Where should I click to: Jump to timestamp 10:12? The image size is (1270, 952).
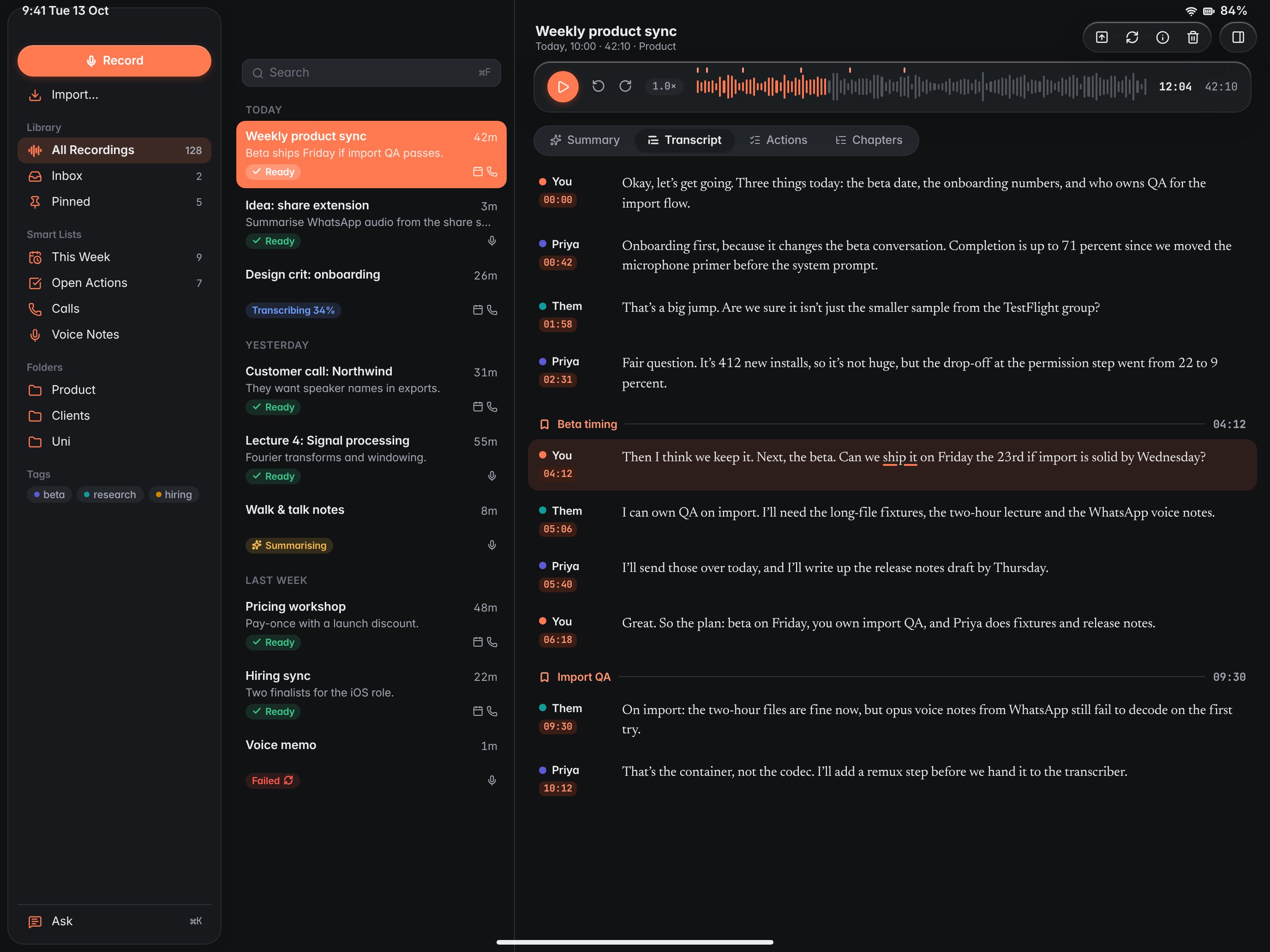557,789
